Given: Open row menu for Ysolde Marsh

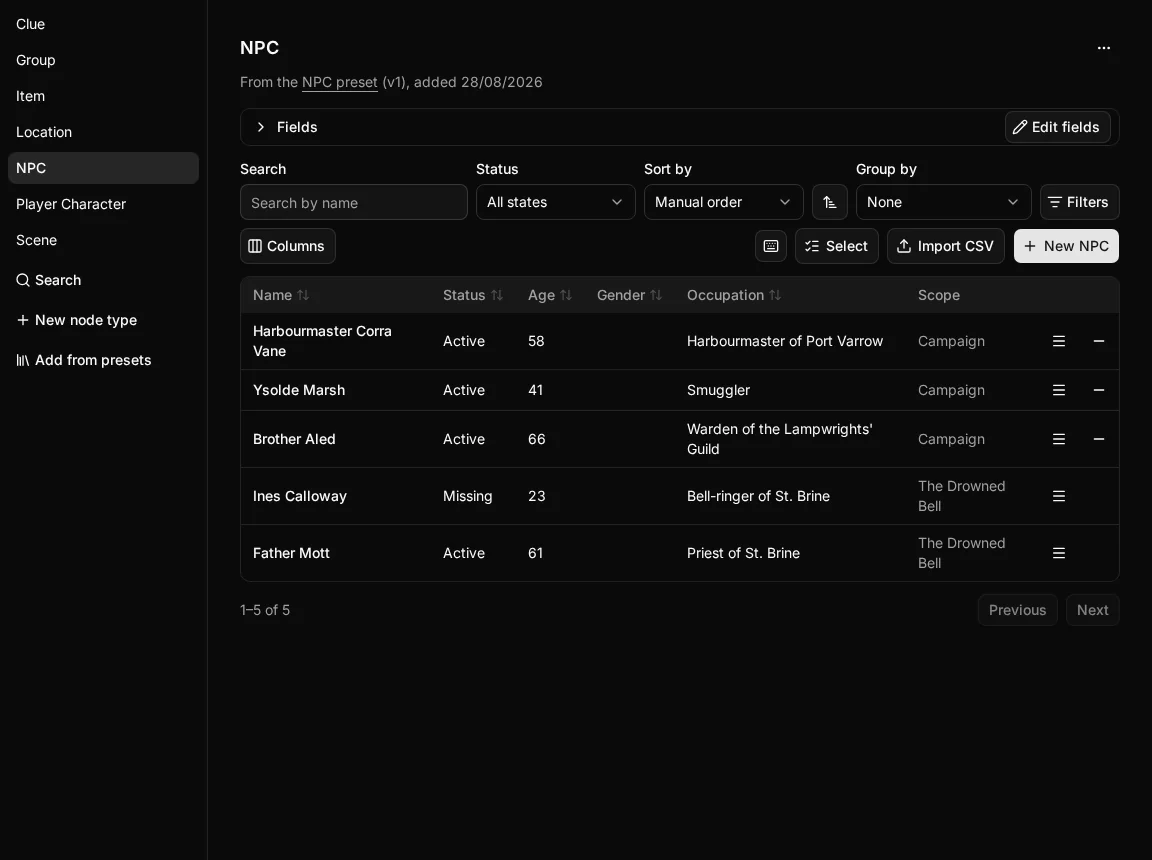Looking at the screenshot, I should pyautogui.click(x=1059, y=390).
